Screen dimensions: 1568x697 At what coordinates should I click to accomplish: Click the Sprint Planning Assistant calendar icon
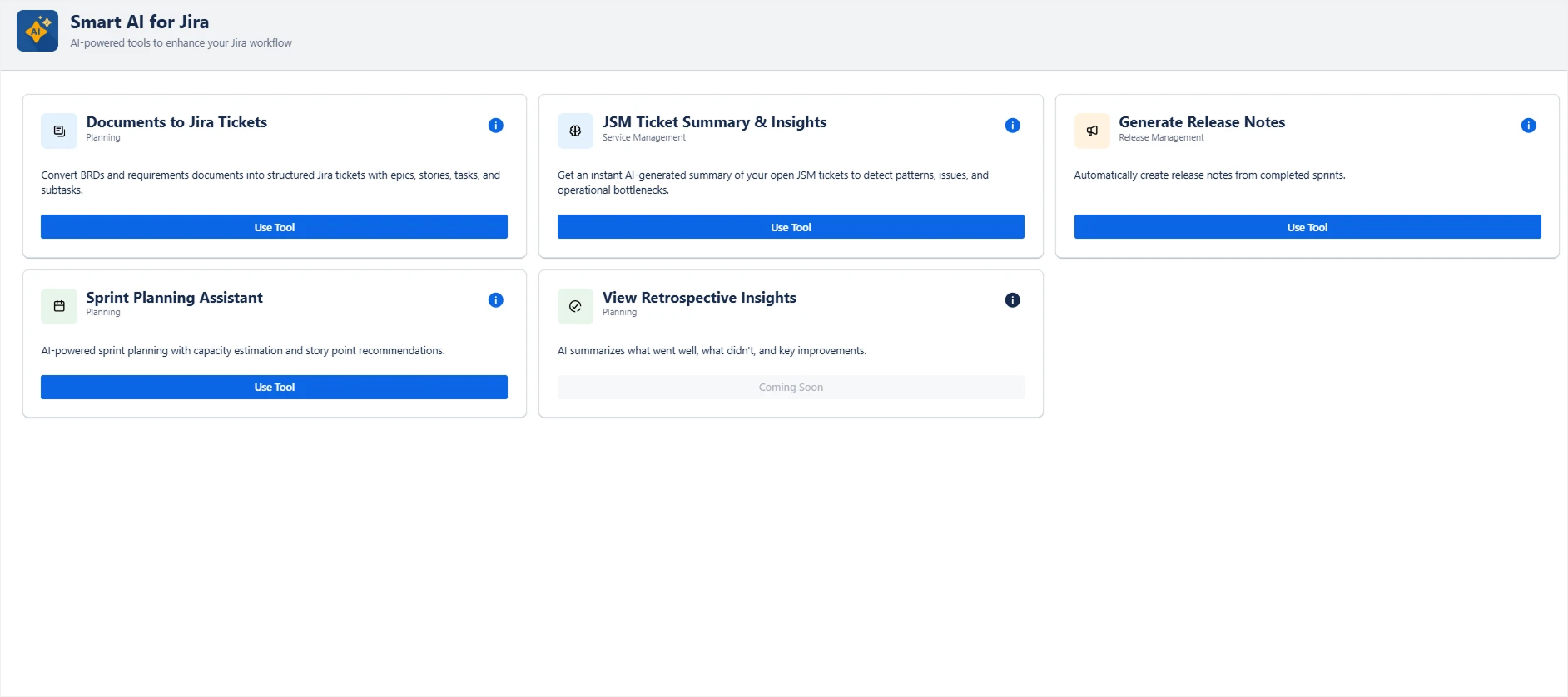tap(59, 306)
